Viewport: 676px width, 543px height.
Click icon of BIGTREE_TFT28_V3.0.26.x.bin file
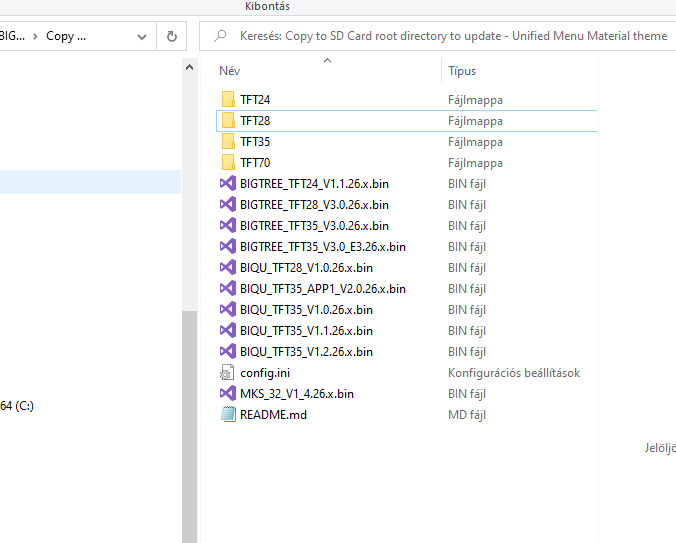[x=228, y=205]
